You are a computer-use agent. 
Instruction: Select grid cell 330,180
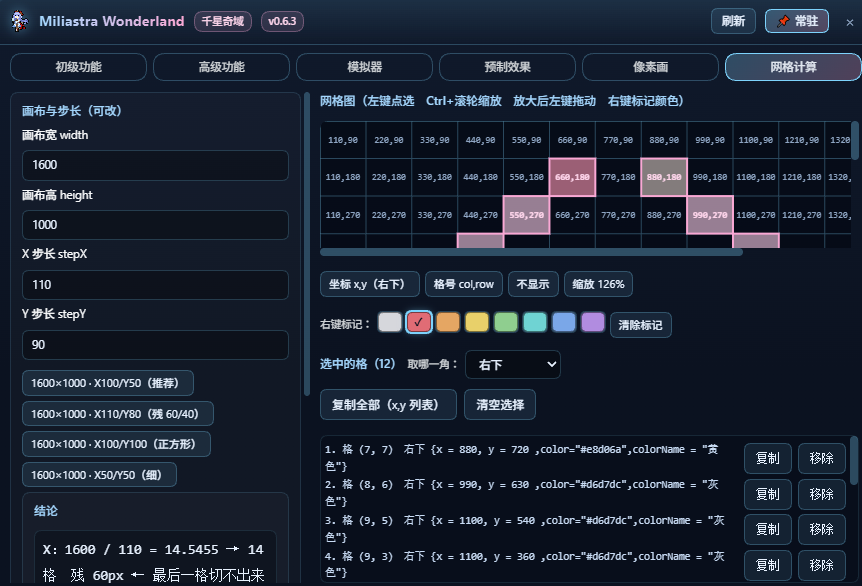(434, 177)
